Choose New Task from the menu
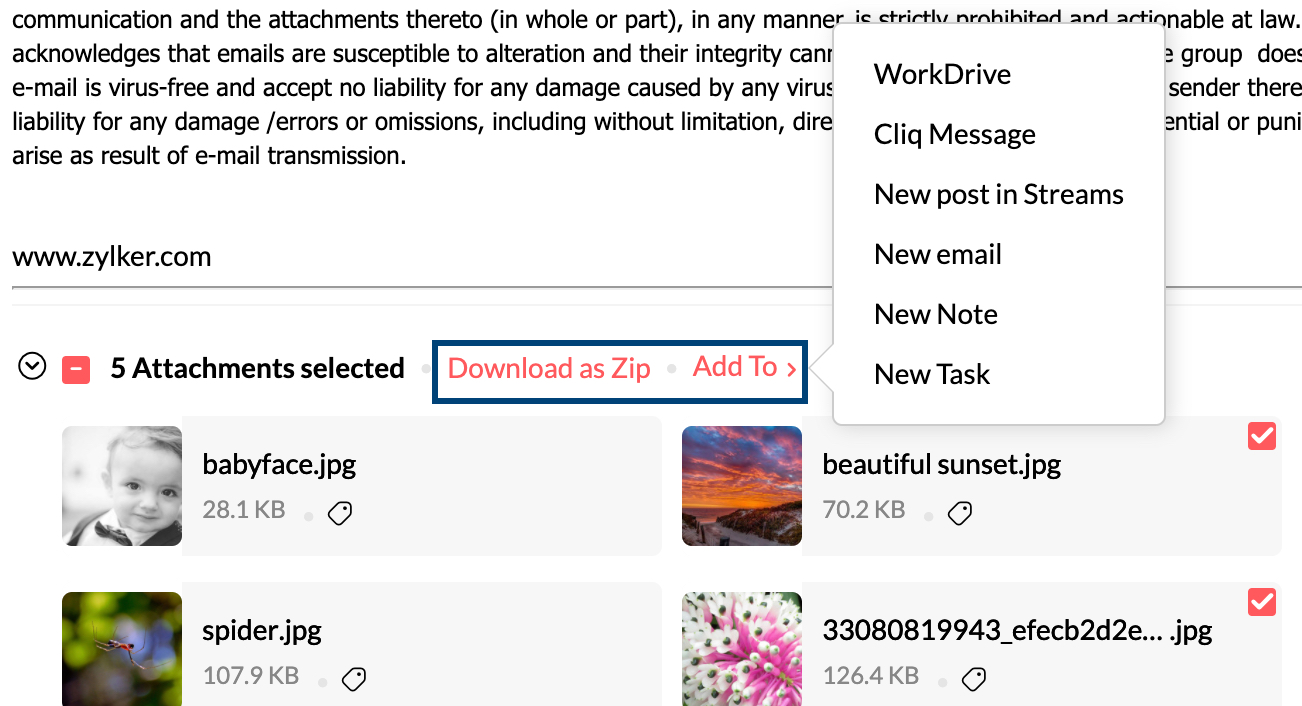1302x706 pixels. [x=931, y=374]
